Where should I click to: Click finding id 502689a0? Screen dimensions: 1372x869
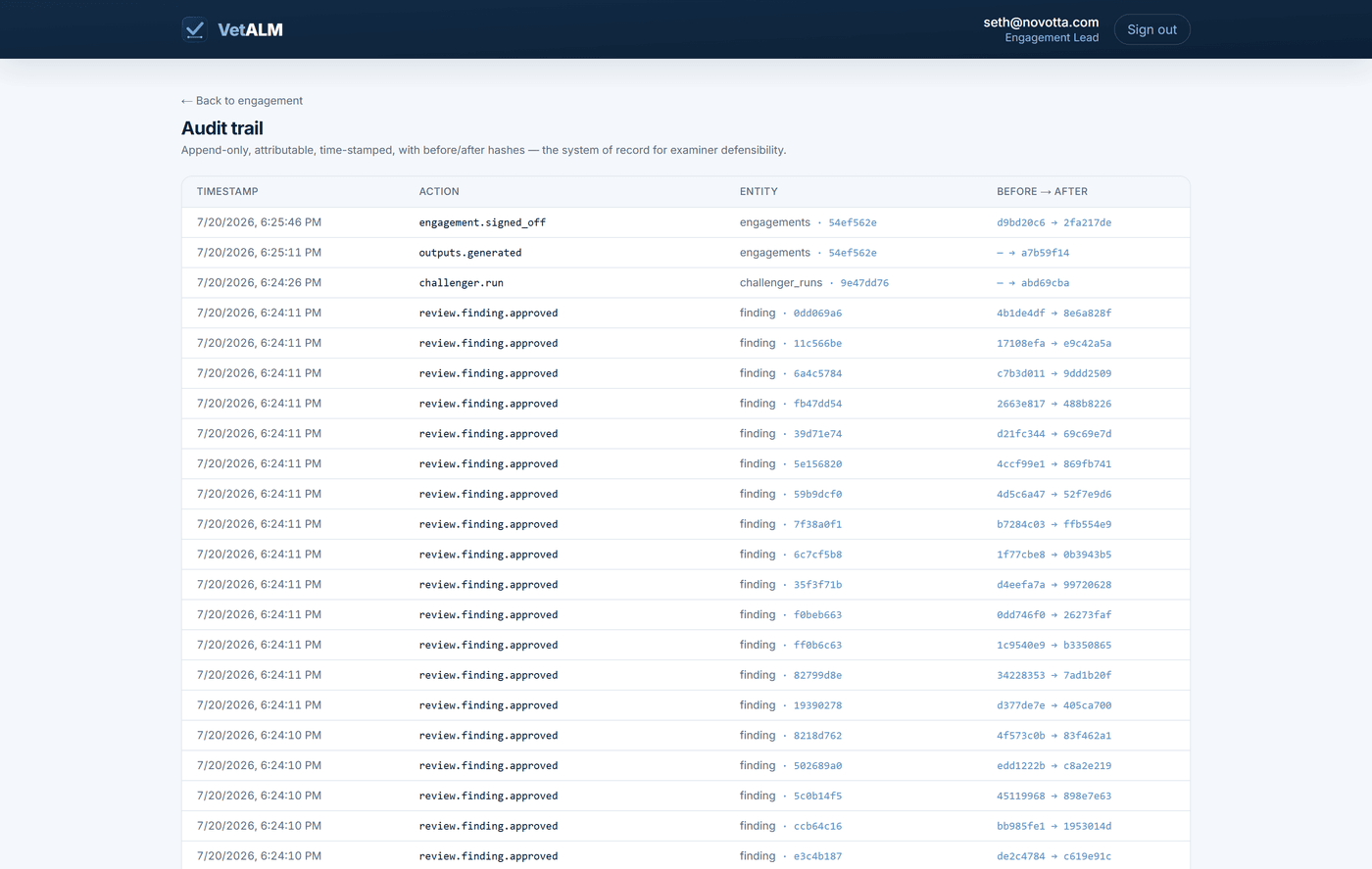click(x=817, y=766)
